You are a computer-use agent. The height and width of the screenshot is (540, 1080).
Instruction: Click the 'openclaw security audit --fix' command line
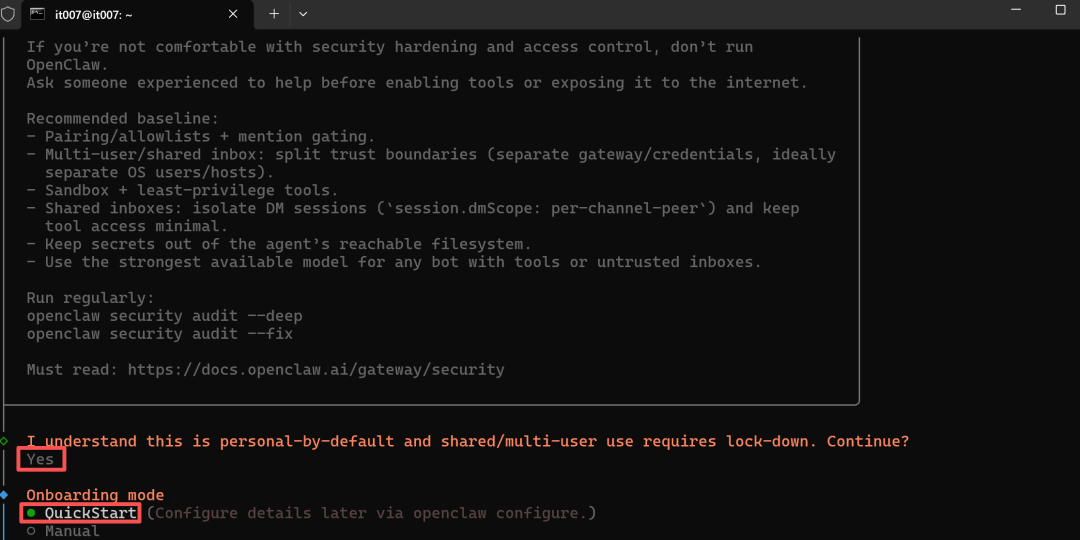coord(160,334)
